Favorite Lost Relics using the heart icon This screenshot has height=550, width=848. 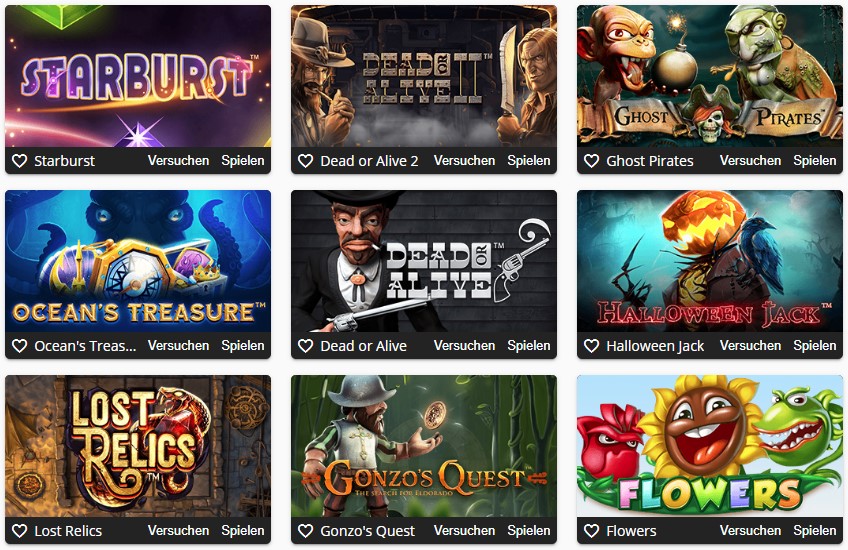(x=19, y=531)
